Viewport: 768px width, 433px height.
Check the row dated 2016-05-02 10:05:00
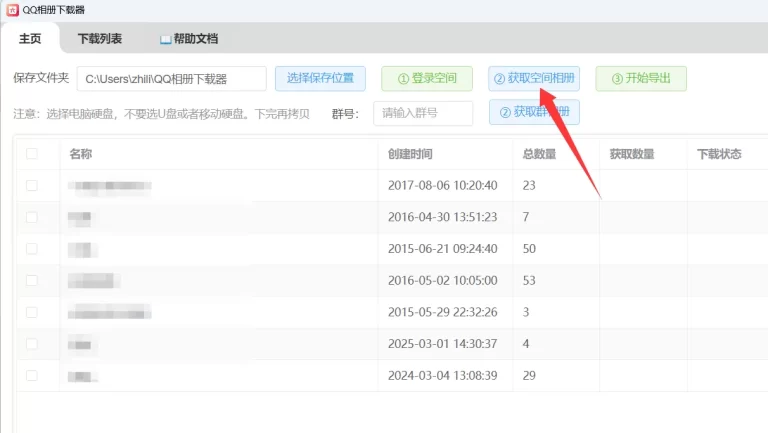point(32,281)
